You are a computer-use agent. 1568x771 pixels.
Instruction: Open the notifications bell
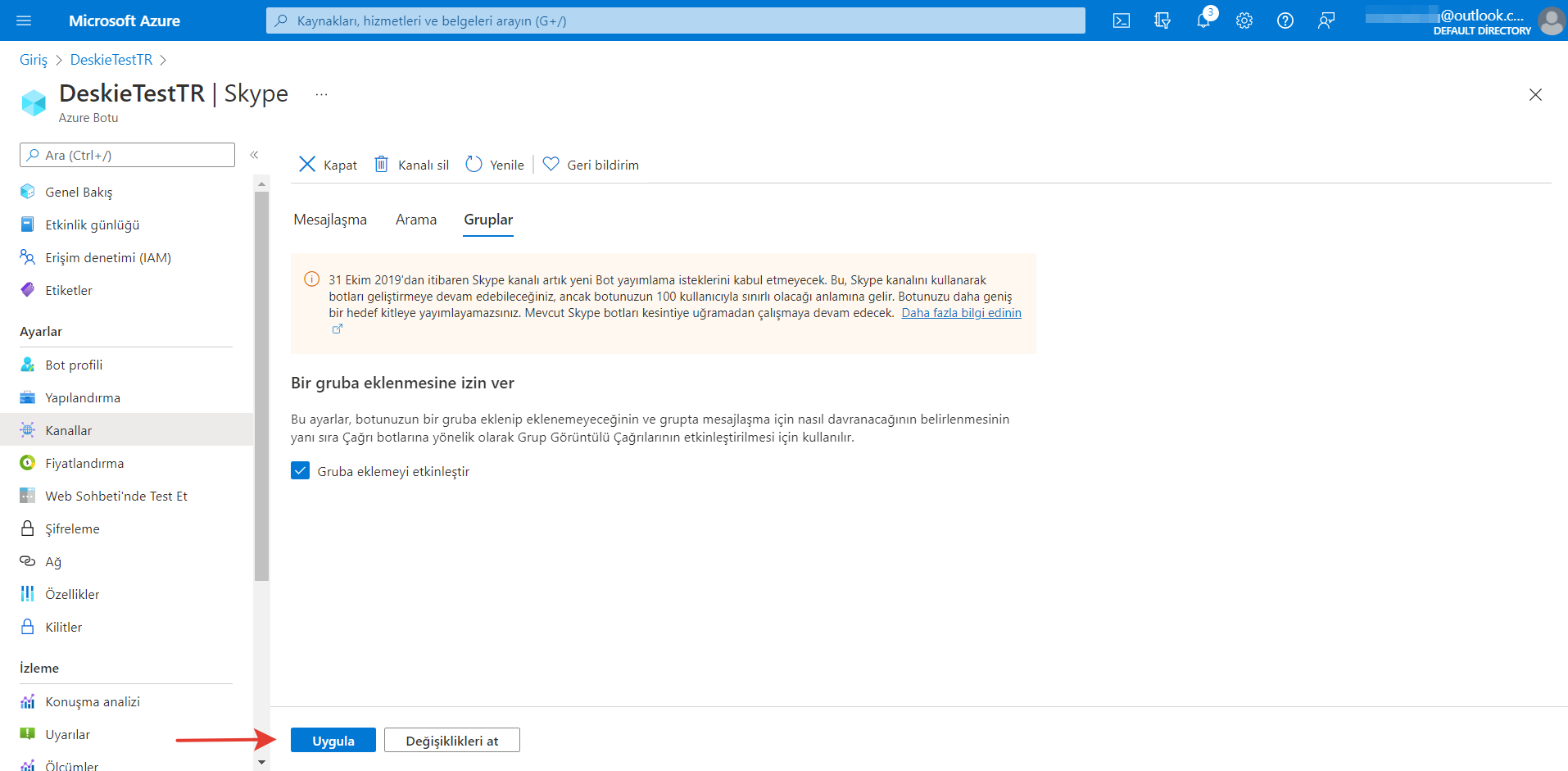[x=1203, y=20]
